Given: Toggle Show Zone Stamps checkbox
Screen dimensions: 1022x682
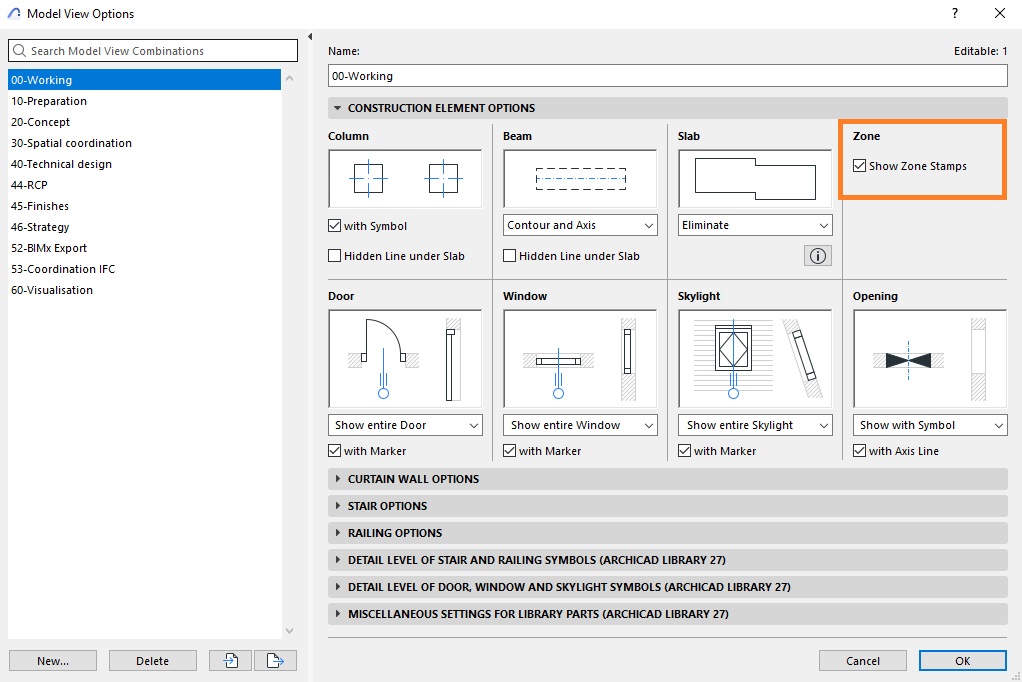Looking at the screenshot, I should pyautogui.click(x=860, y=166).
